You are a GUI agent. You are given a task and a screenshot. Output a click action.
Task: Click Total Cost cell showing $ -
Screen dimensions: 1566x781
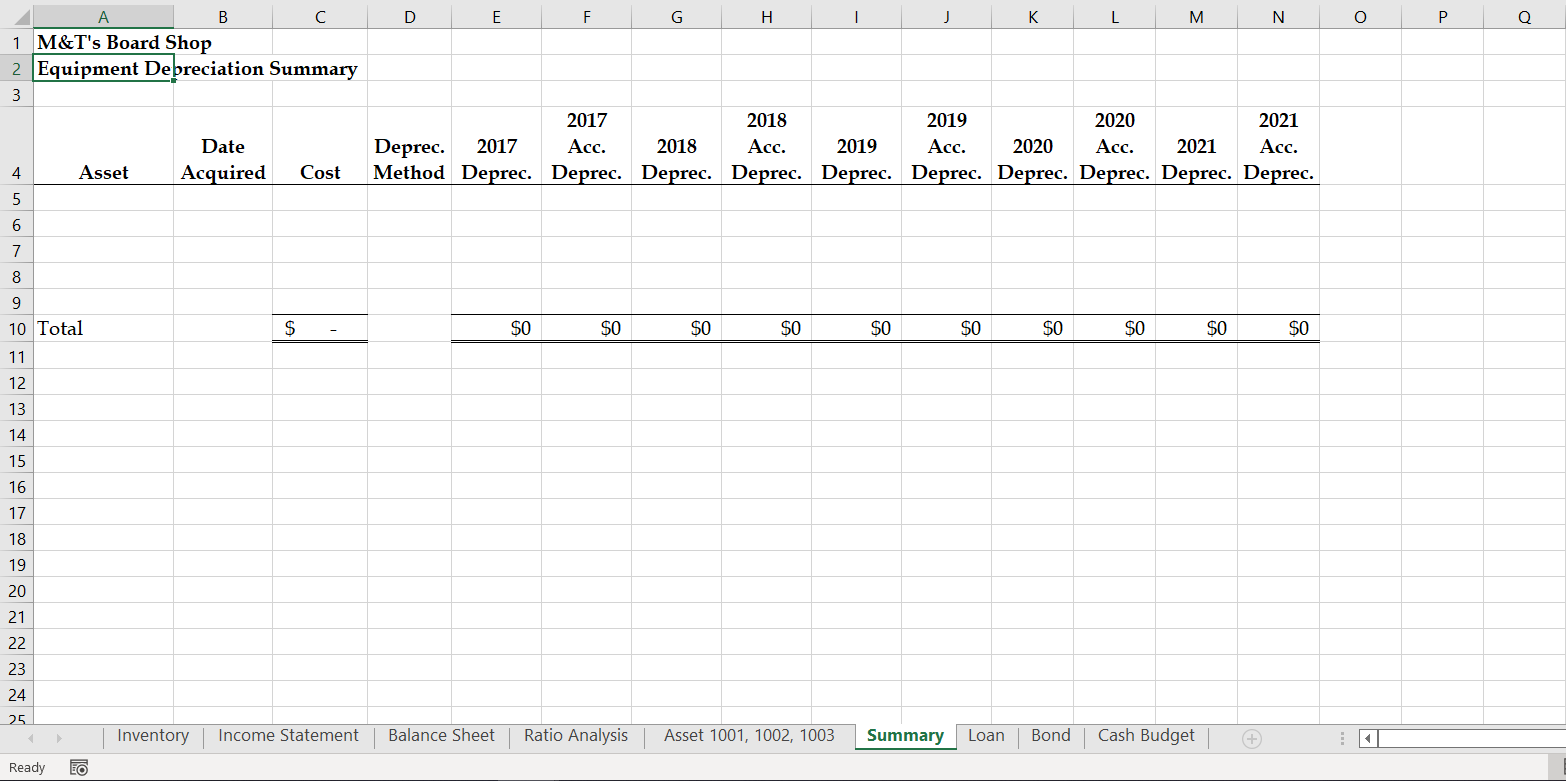point(320,329)
